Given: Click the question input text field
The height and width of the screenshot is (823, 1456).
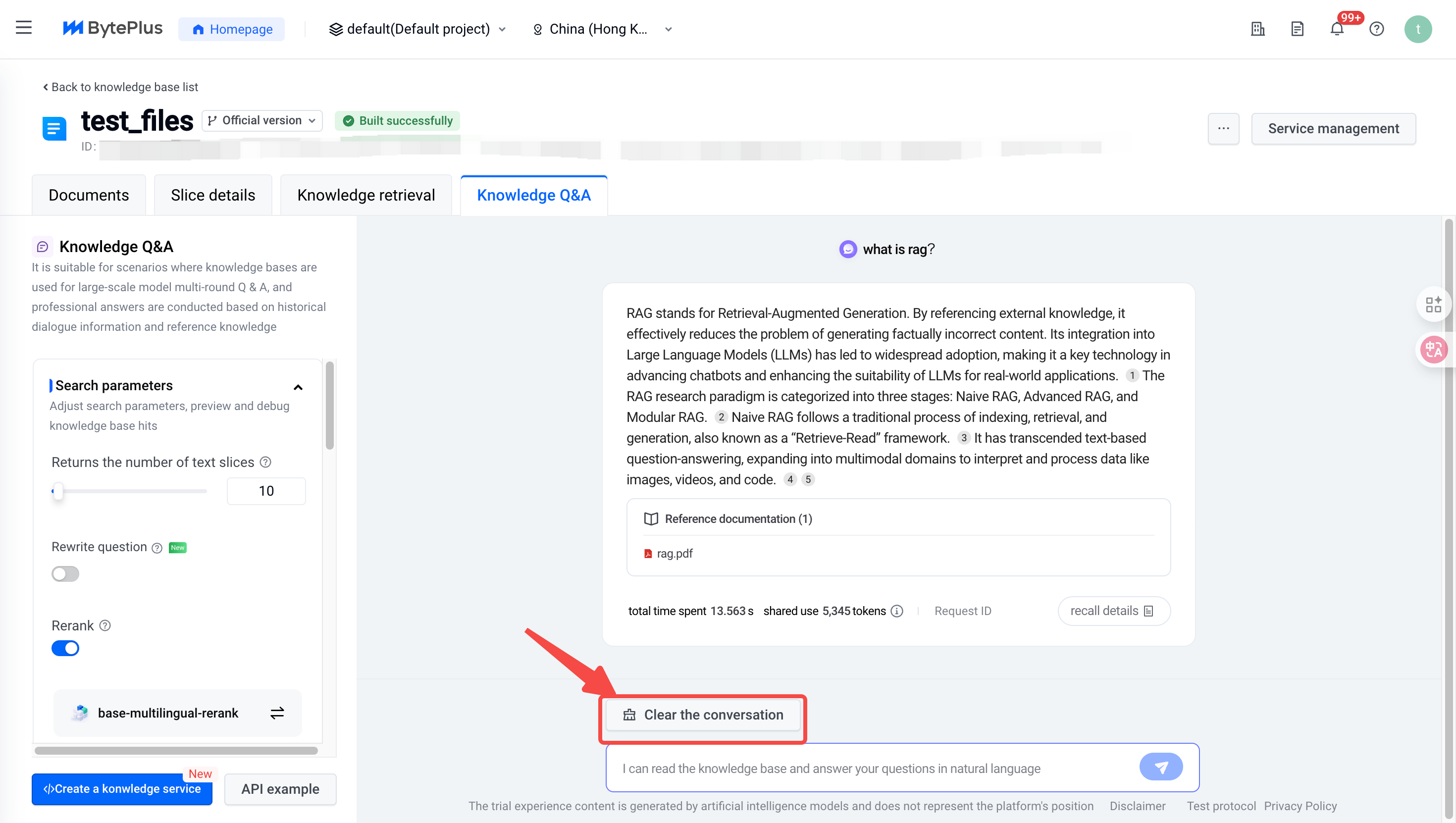Looking at the screenshot, I should click(x=871, y=768).
